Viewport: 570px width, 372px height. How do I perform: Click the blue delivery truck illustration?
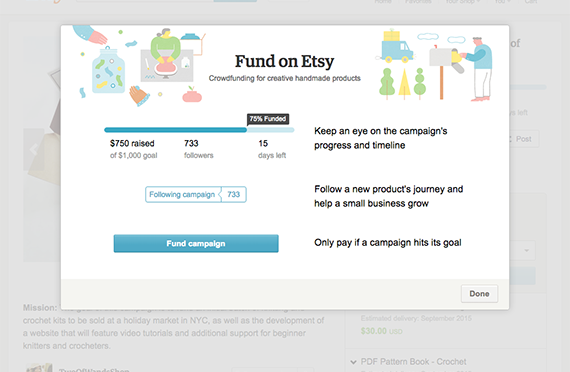(x=396, y=48)
